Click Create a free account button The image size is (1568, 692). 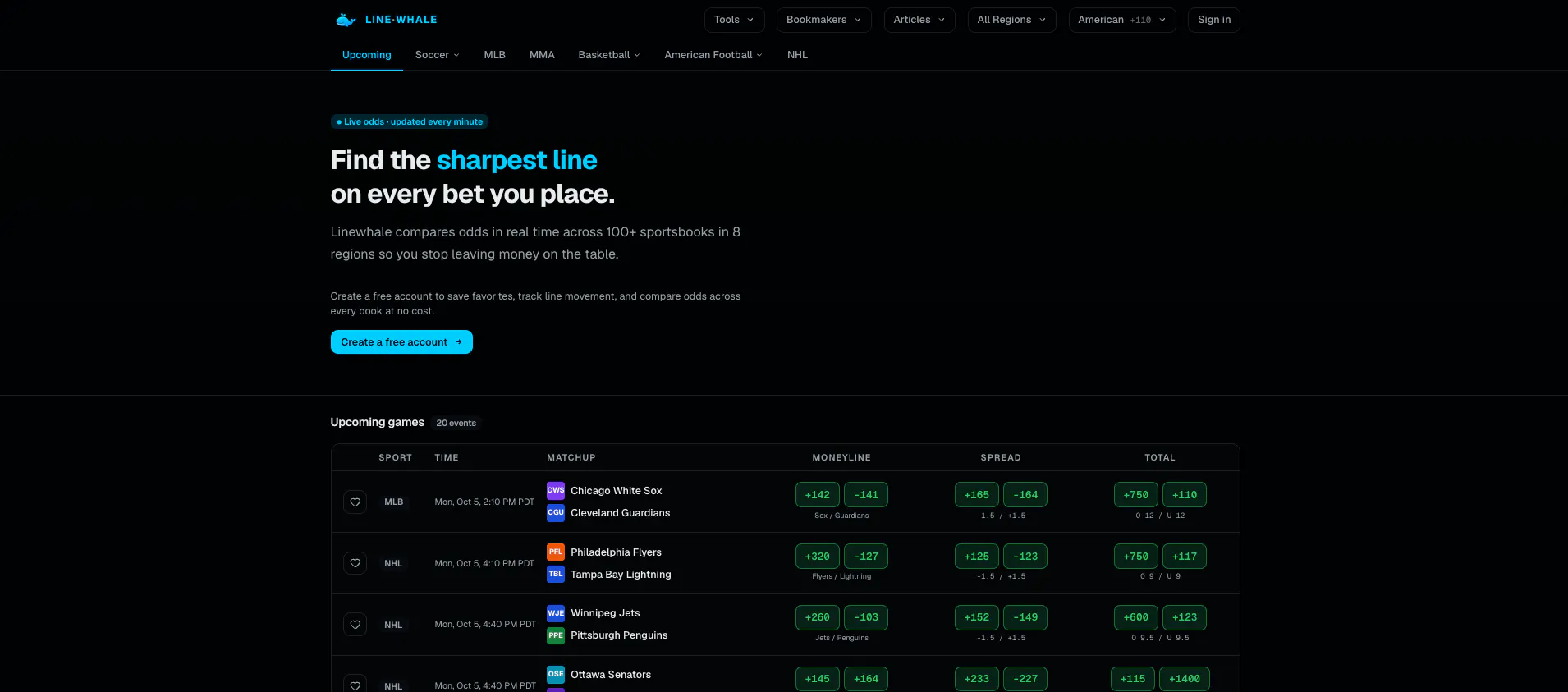click(x=401, y=342)
